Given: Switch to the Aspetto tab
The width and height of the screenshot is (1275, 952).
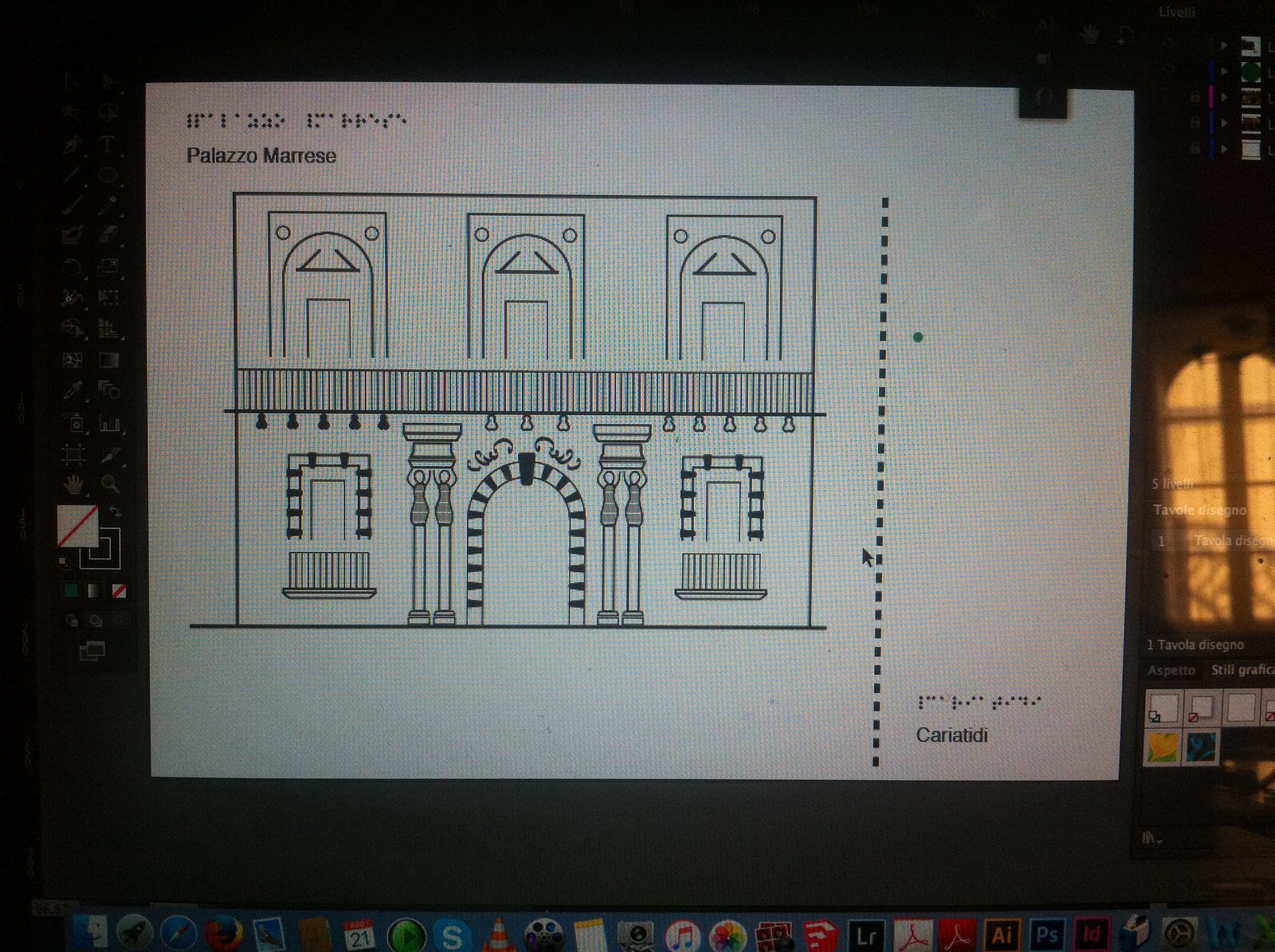Looking at the screenshot, I should (x=1171, y=670).
